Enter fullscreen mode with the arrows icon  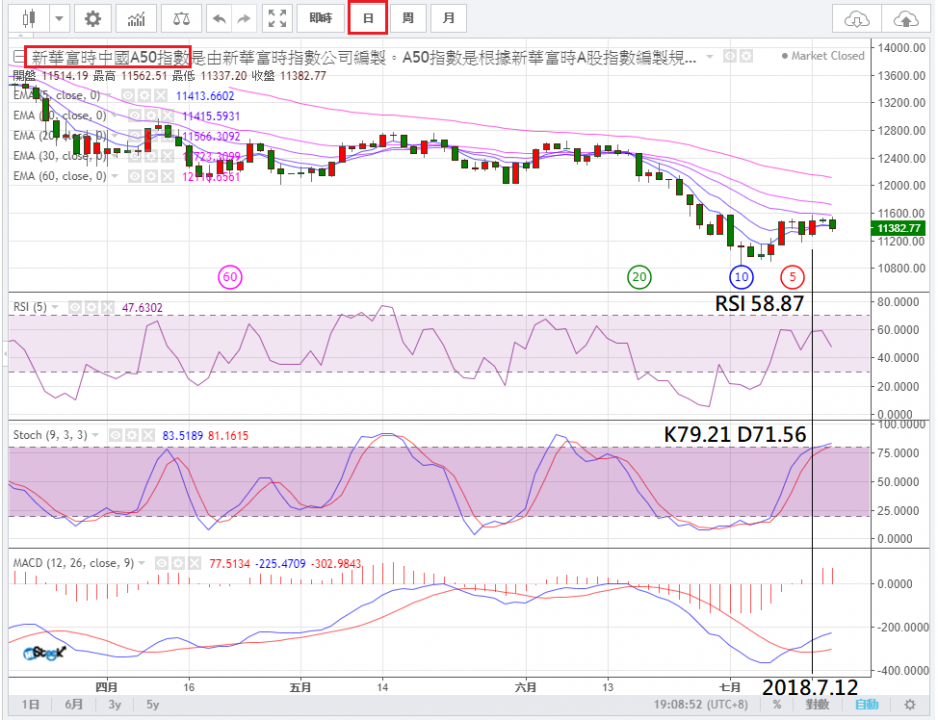277,19
